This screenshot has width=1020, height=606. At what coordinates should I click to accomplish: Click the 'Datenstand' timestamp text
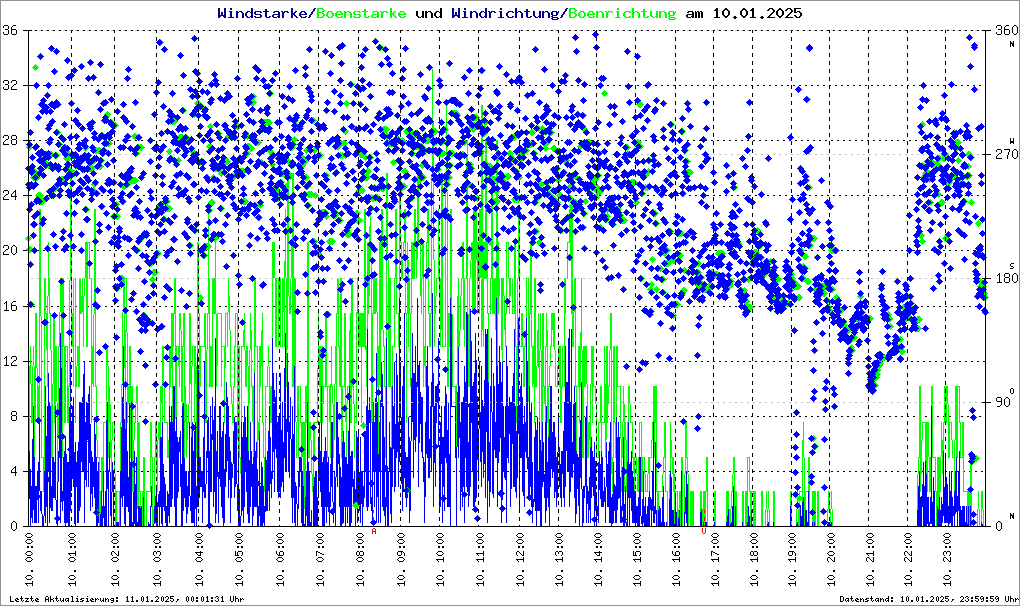coord(929,599)
